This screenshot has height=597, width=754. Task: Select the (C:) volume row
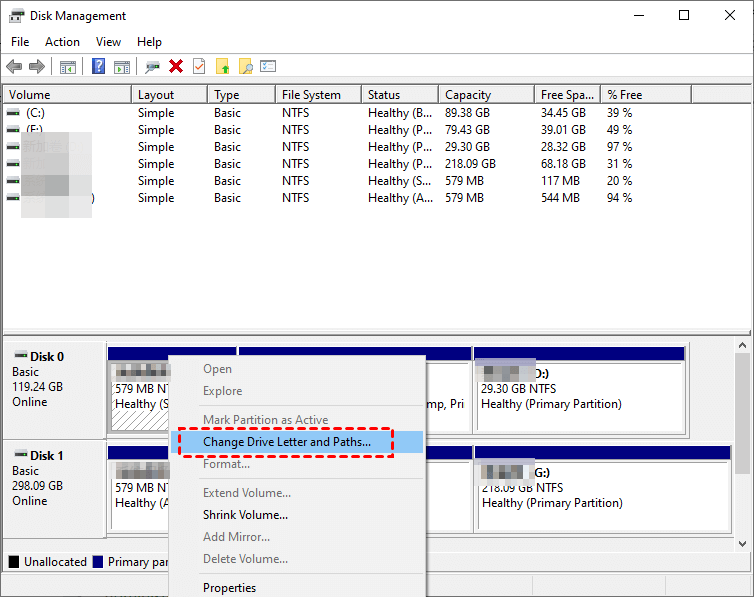tap(35, 113)
